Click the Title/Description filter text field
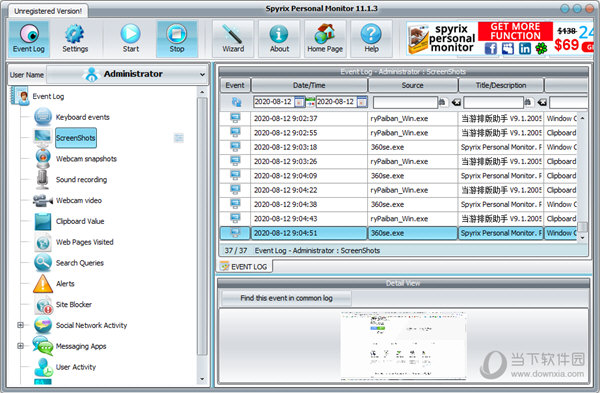 click(493, 102)
